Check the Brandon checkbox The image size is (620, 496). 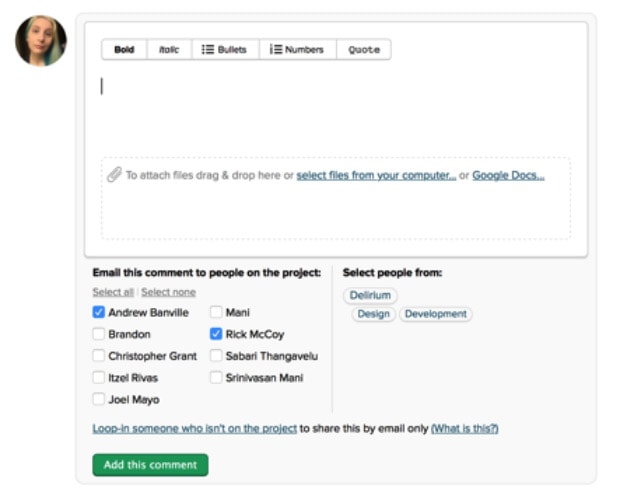[99, 335]
